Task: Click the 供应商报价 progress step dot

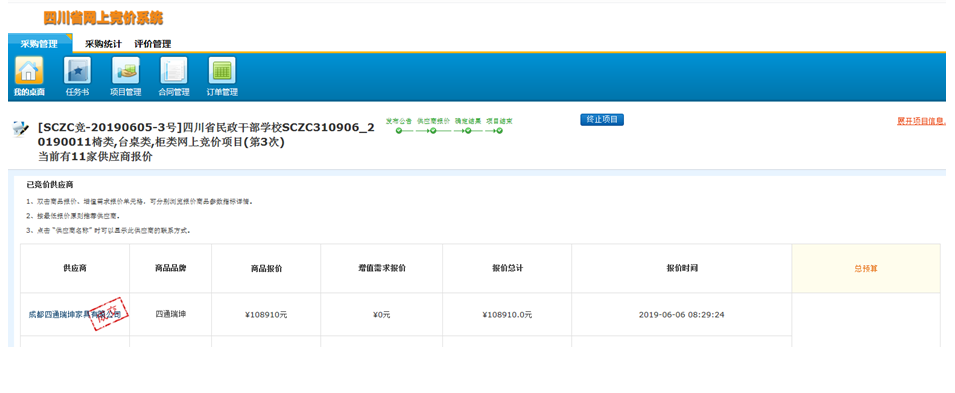Action: (432, 130)
